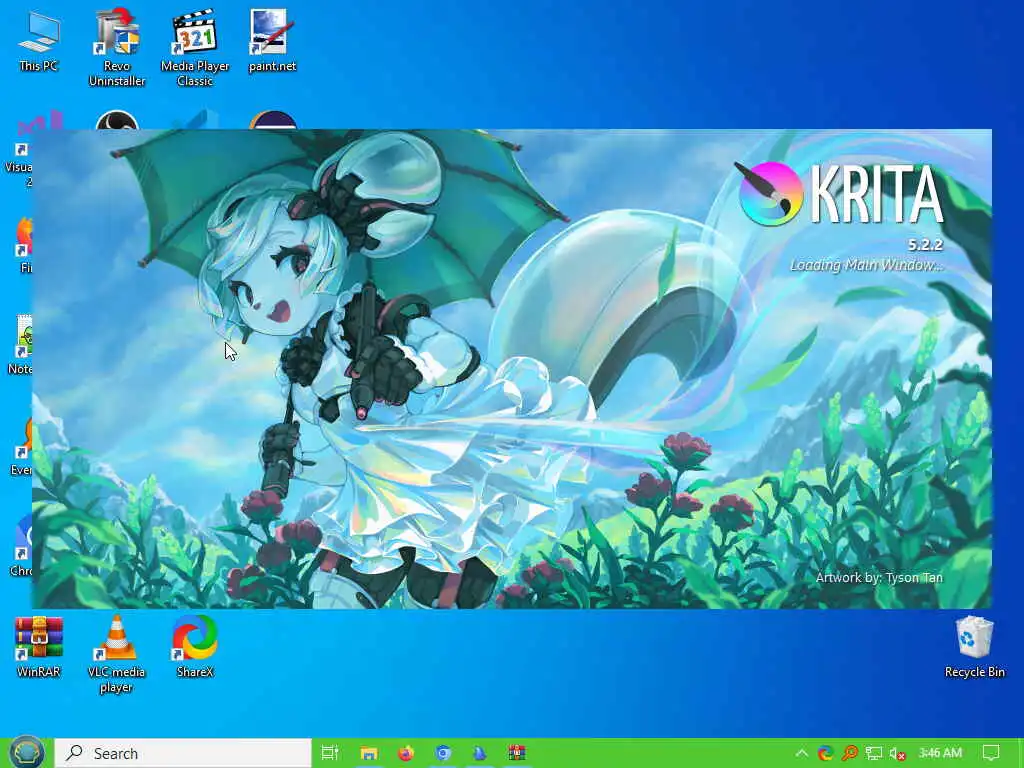Click the ShareX tray icon
The width and height of the screenshot is (1024, 768).
[825, 754]
